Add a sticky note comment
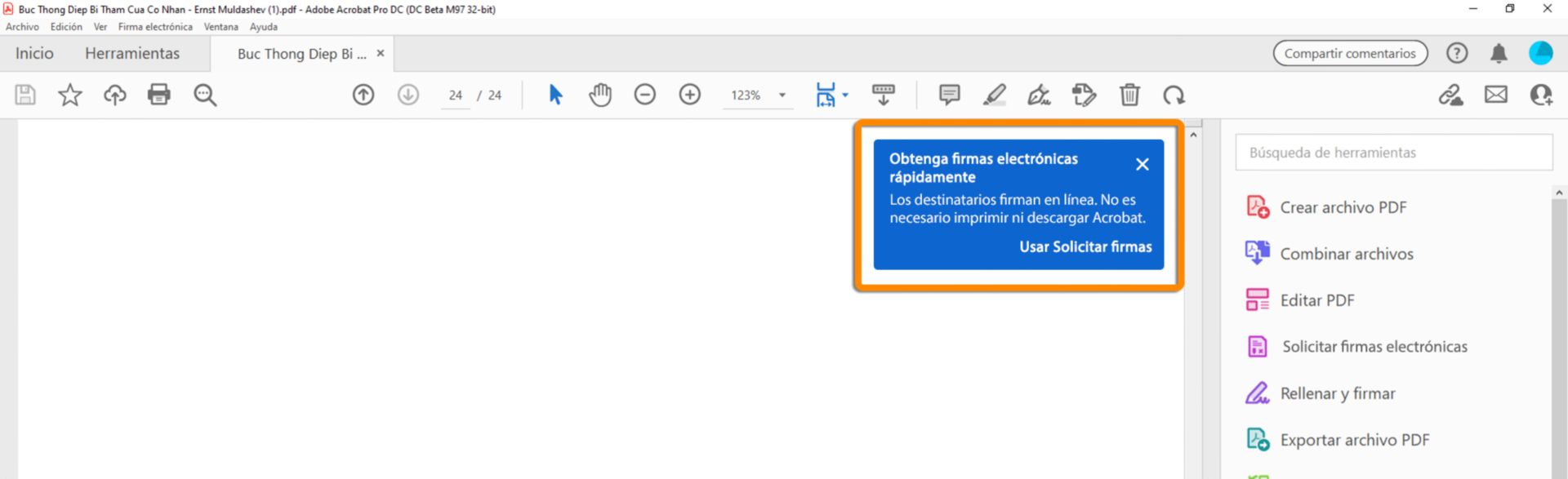The height and width of the screenshot is (479, 1568). 950,95
